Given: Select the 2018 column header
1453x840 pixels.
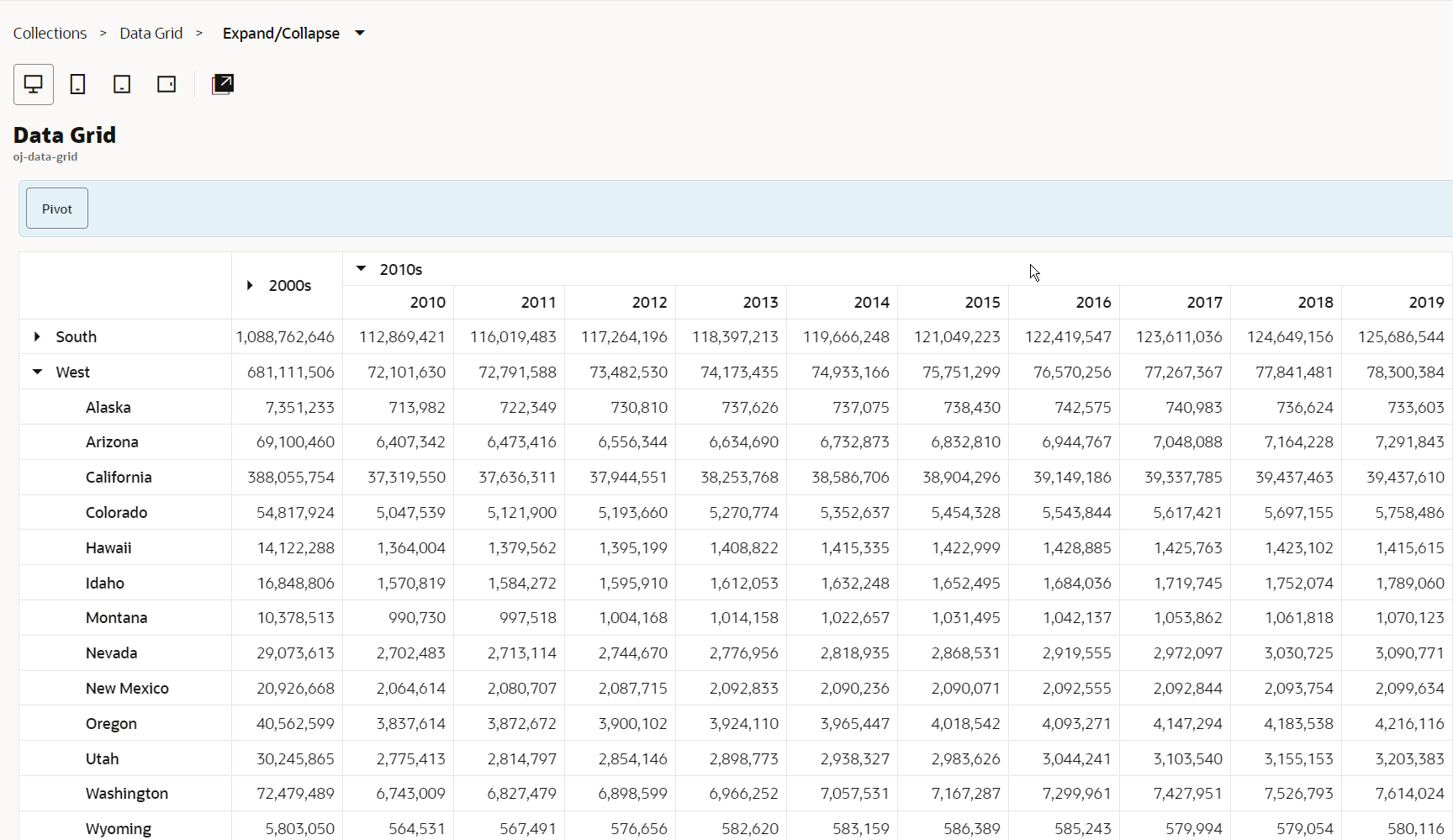Looking at the screenshot, I should tap(1287, 302).
